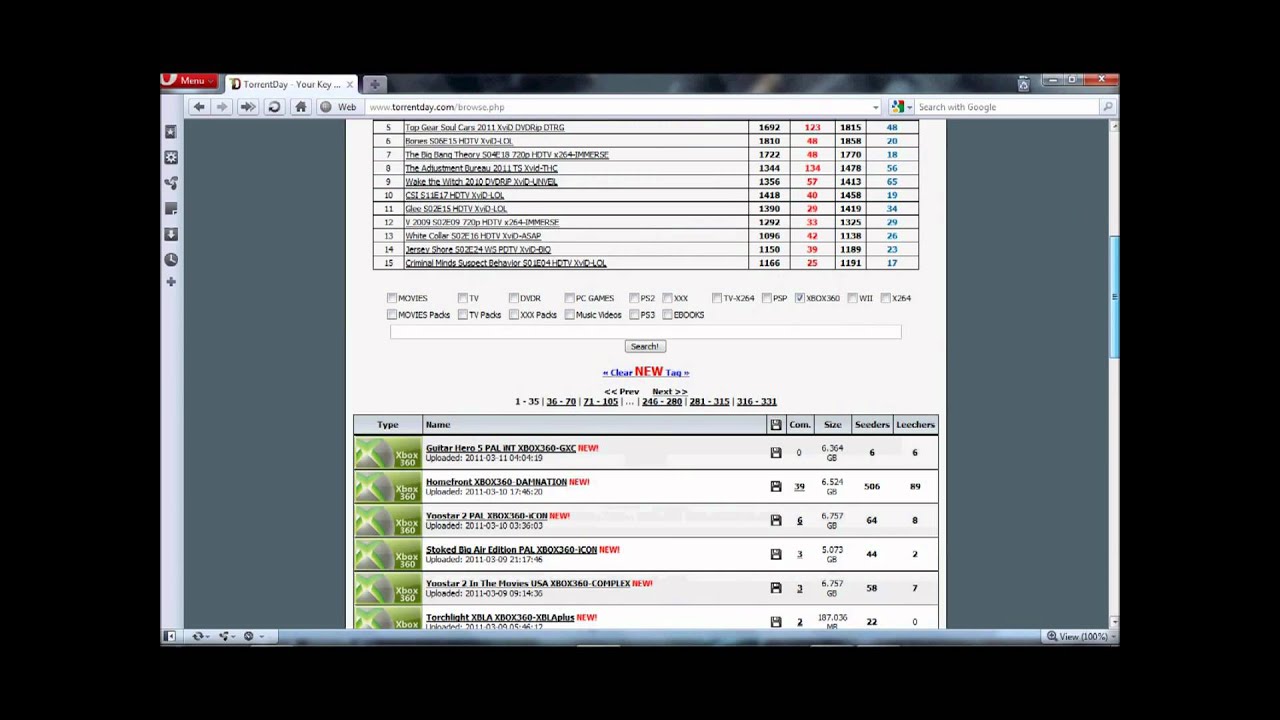
Task: Open the bookmarks sidebar panel icon
Action: [x=171, y=132]
